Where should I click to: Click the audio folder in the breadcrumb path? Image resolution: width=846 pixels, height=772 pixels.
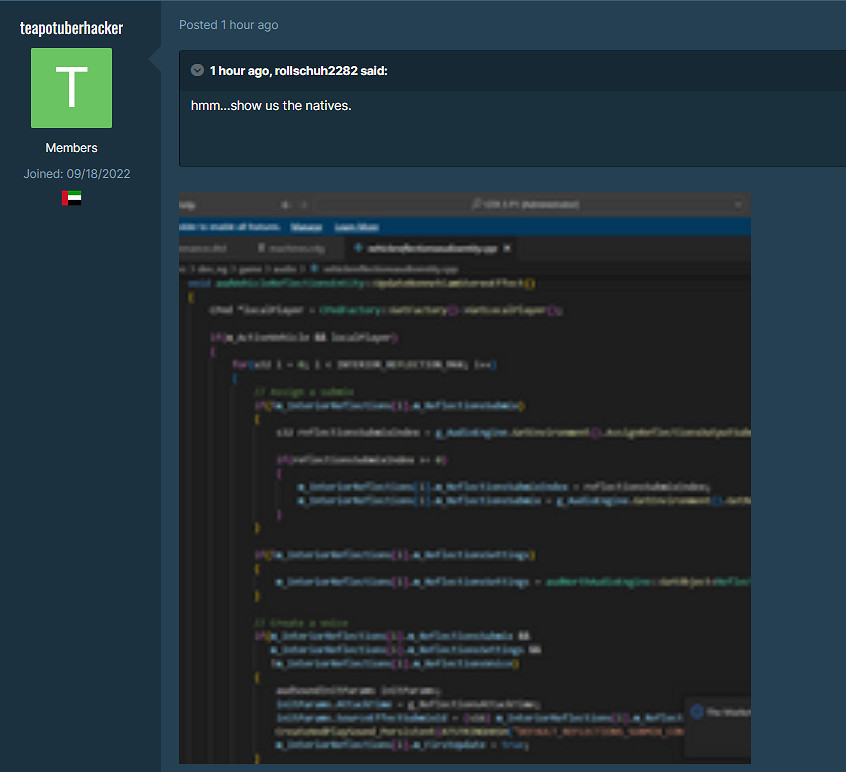coord(285,268)
